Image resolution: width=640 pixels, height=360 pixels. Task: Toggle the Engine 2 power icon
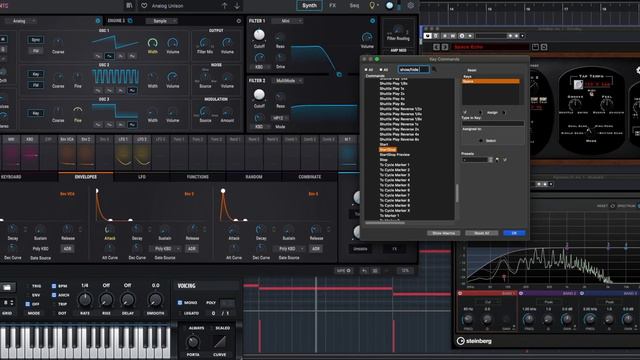click(x=239, y=20)
